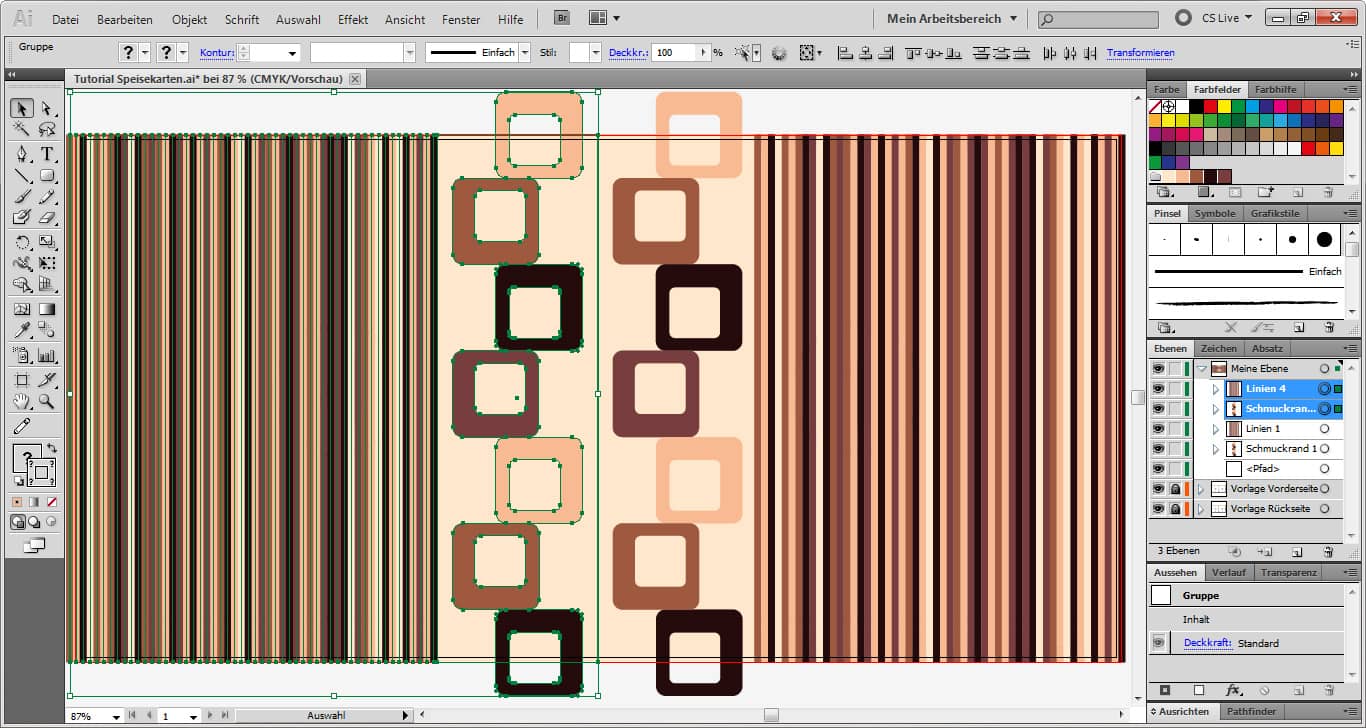Click the Transformieren link
The image size is (1366, 728).
coord(1140,53)
